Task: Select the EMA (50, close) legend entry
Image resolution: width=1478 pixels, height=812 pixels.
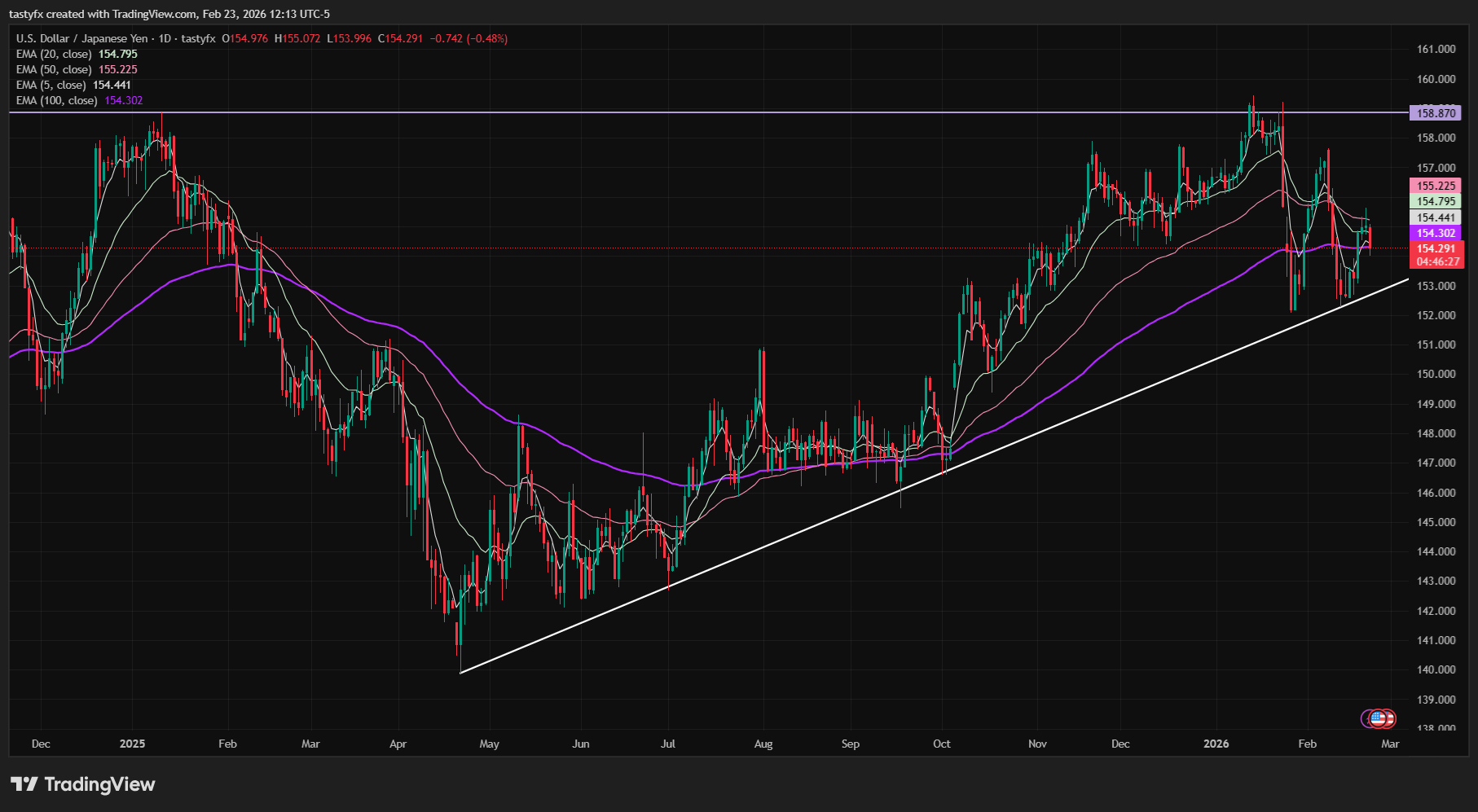Action: pos(53,69)
